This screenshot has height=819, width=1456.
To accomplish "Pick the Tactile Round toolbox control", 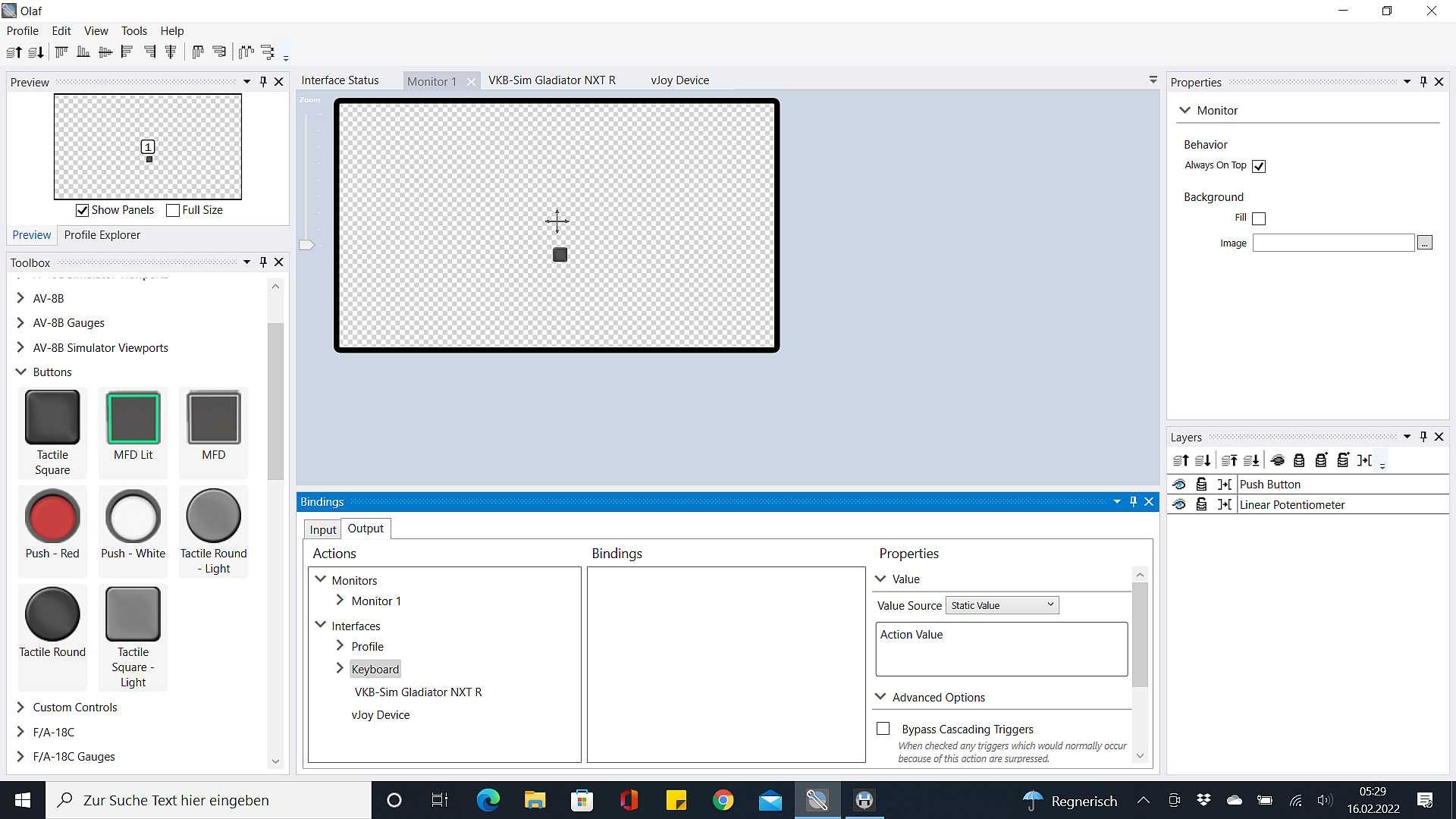I will (x=52, y=623).
